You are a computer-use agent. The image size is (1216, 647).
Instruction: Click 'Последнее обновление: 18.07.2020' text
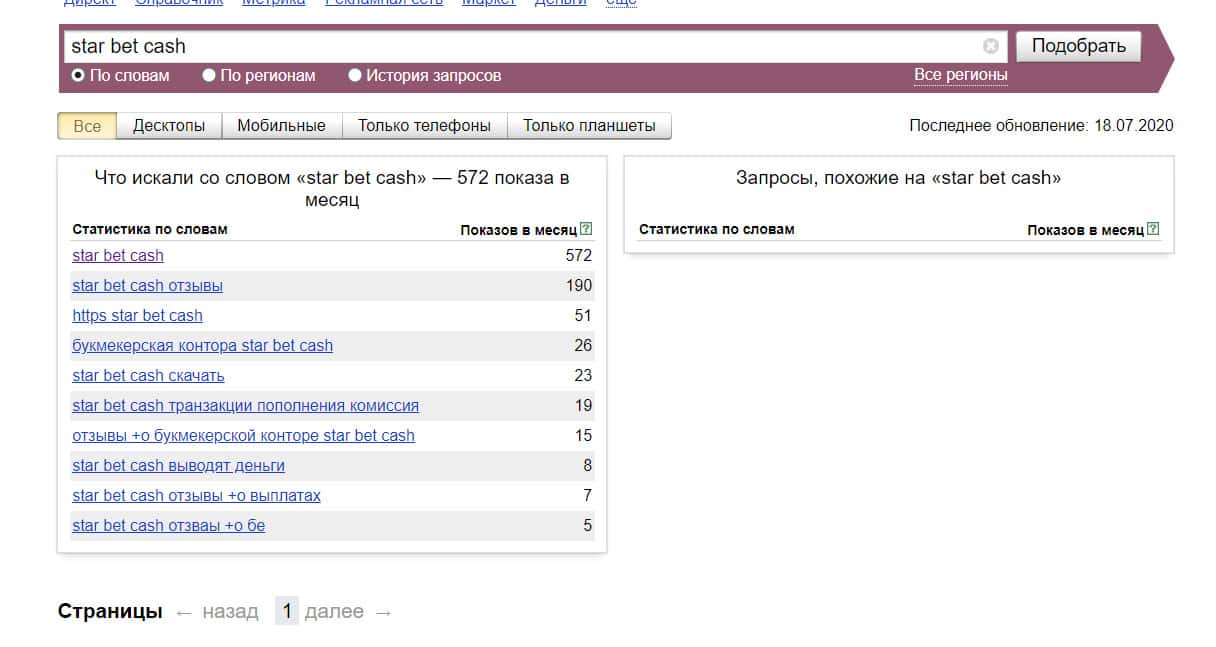[1041, 126]
